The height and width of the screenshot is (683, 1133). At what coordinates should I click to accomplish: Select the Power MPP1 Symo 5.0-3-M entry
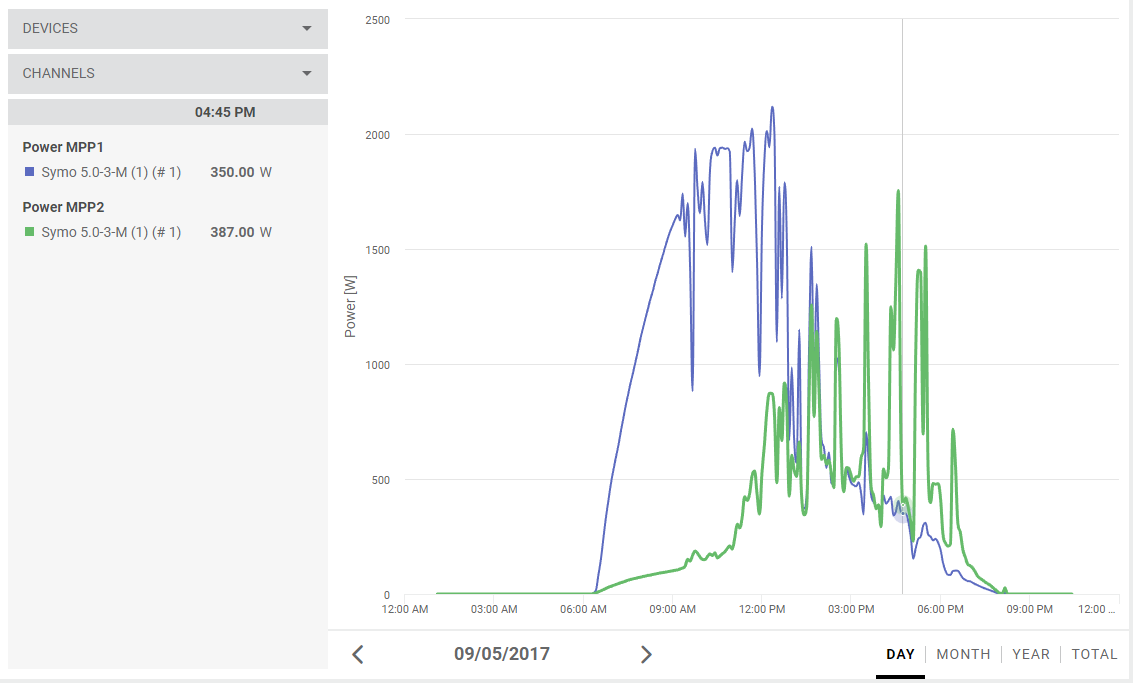click(111, 172)
